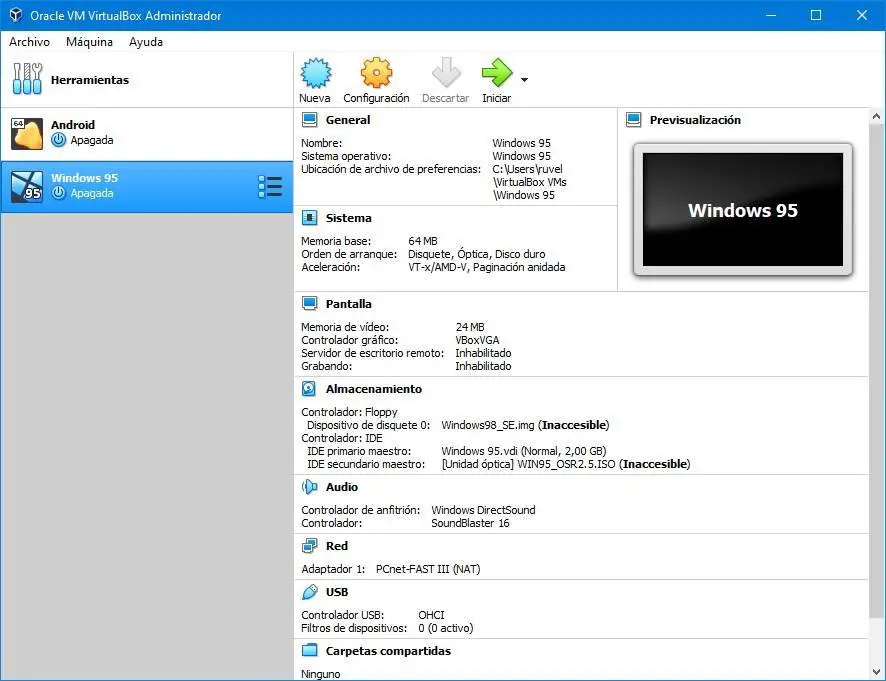Select the Android VM icon

coord(27,133)
